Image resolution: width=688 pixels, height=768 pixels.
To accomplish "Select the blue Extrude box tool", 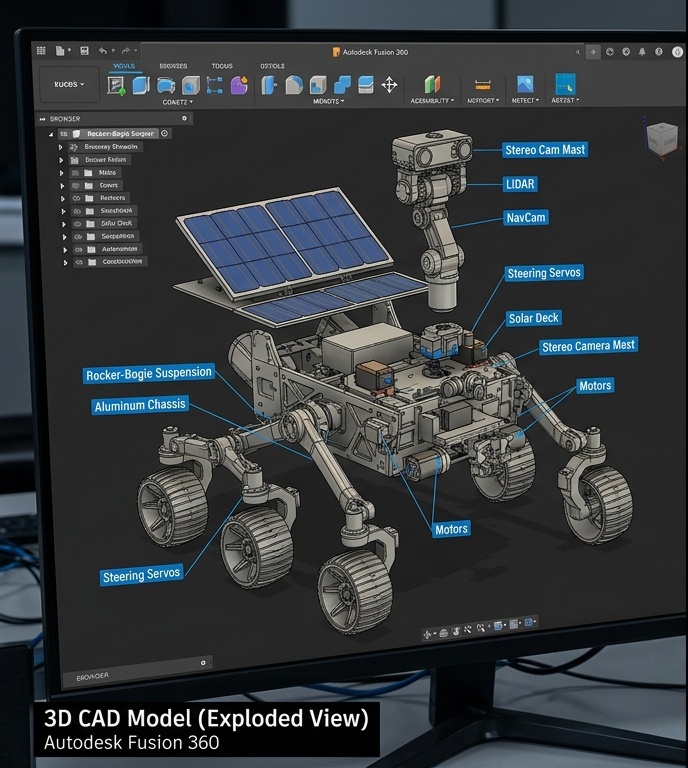I will (141, 85).
